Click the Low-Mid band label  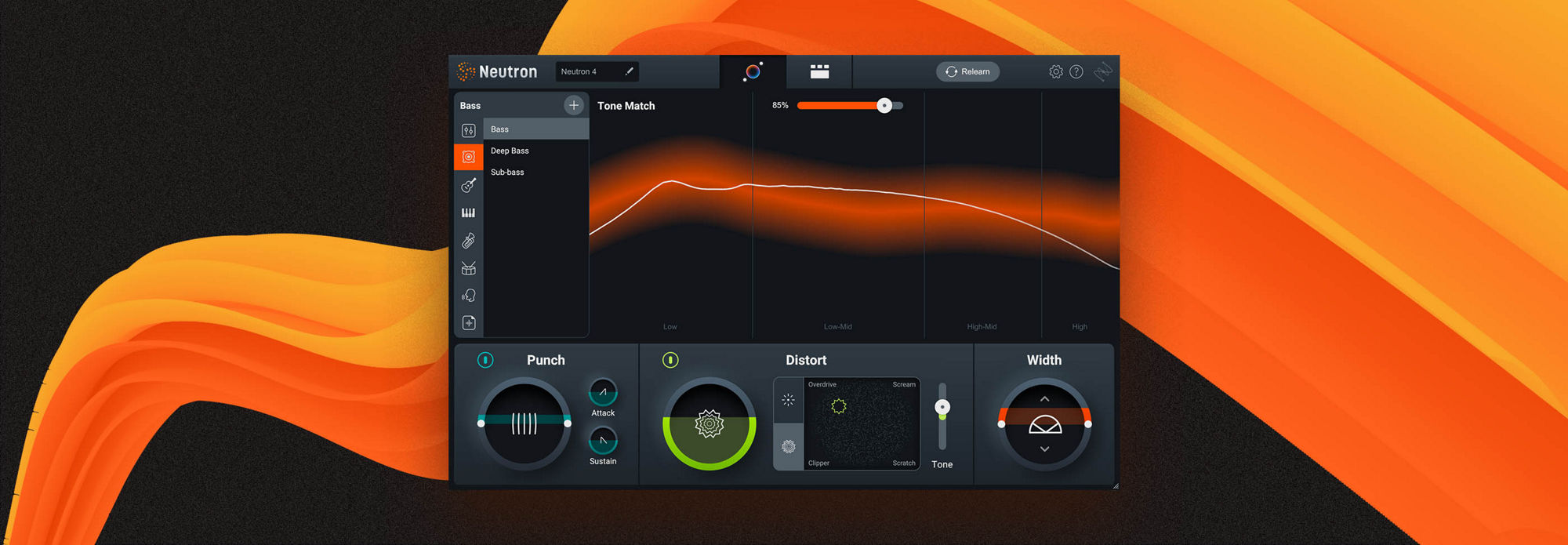click(838, 326)
